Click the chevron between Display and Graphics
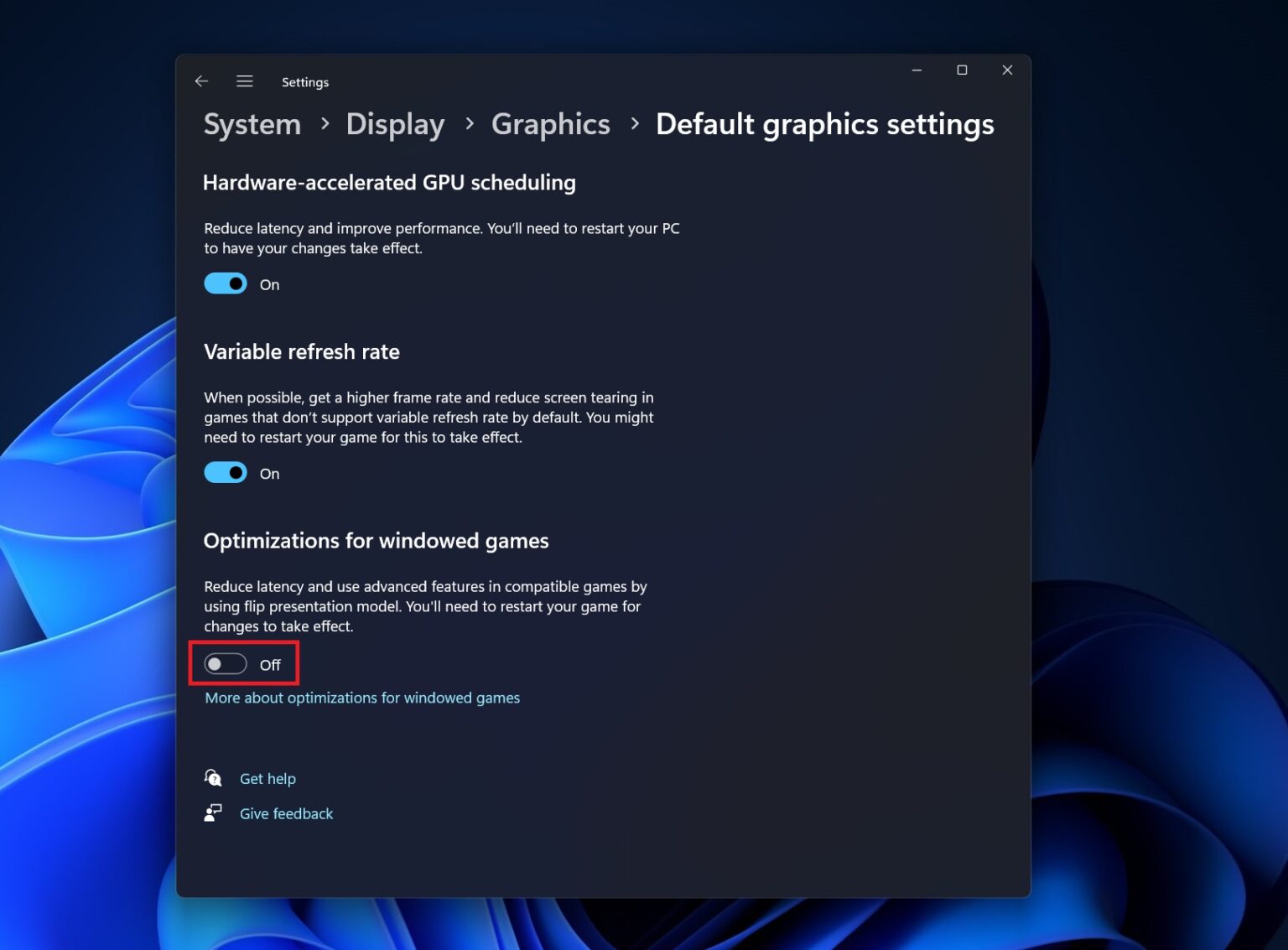Screen dimensions: 1288x950 (x=468, y=123)
